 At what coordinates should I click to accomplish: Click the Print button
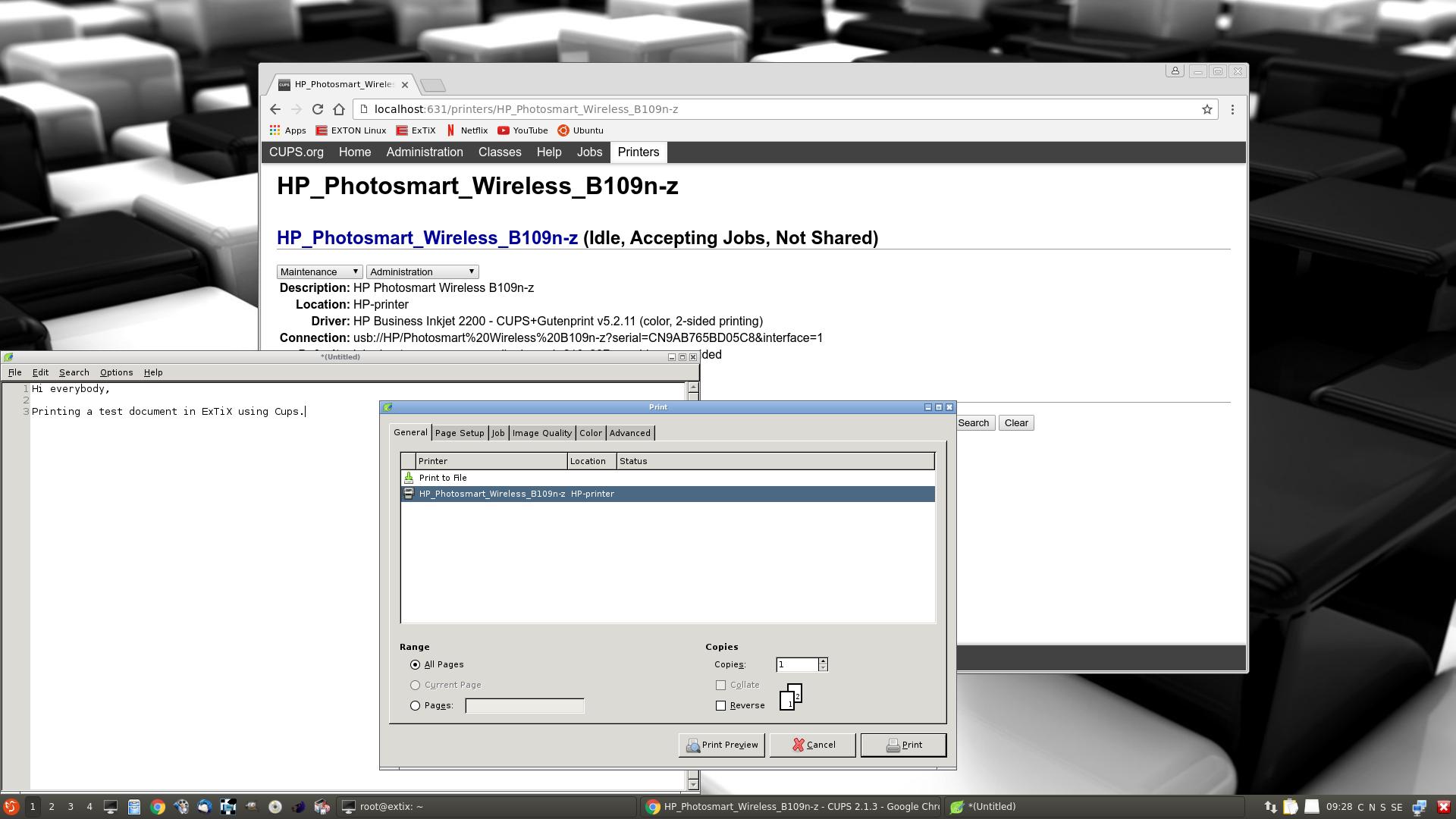903,745
